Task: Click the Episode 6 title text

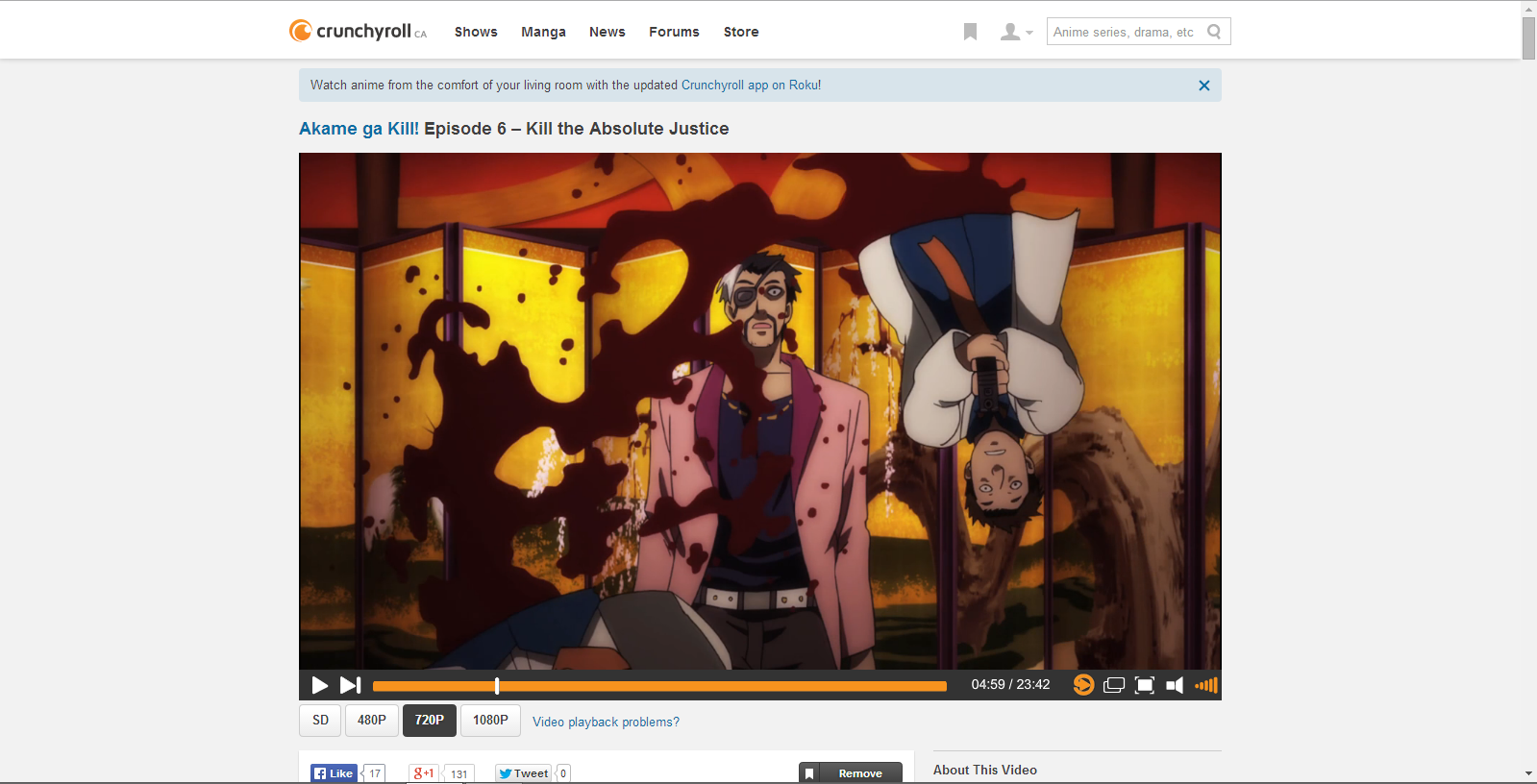Action: 577,129
